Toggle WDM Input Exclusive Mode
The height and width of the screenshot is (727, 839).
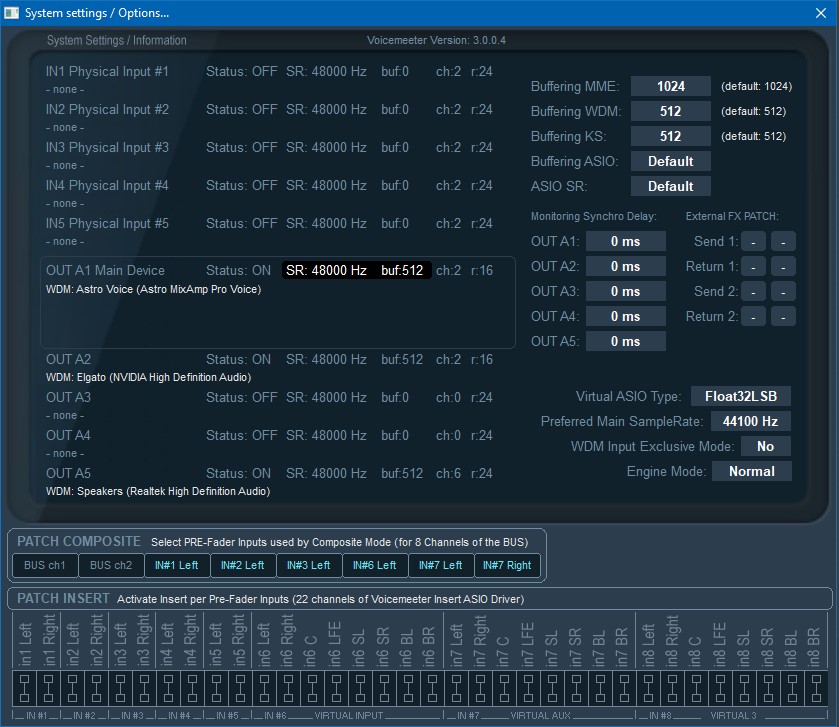[766, 446]
